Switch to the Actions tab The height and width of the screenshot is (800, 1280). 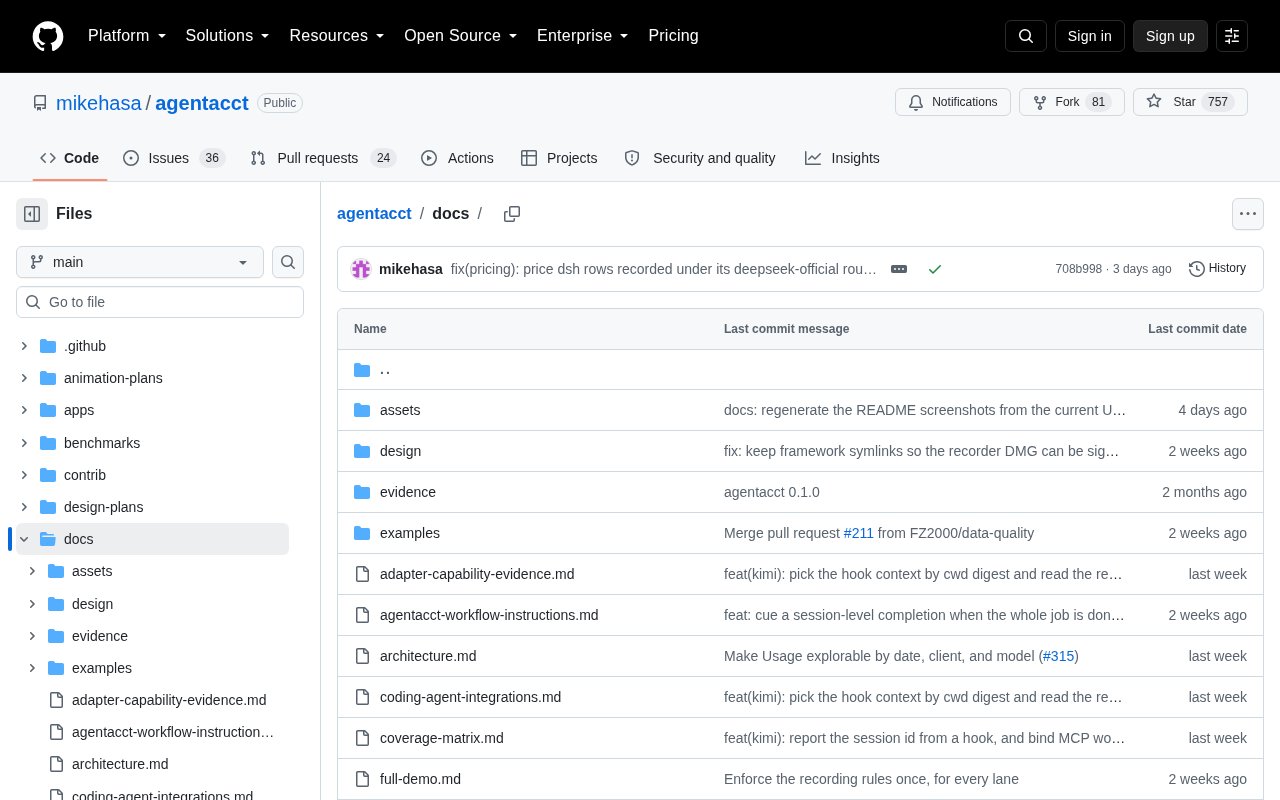(x=457, y=158)
